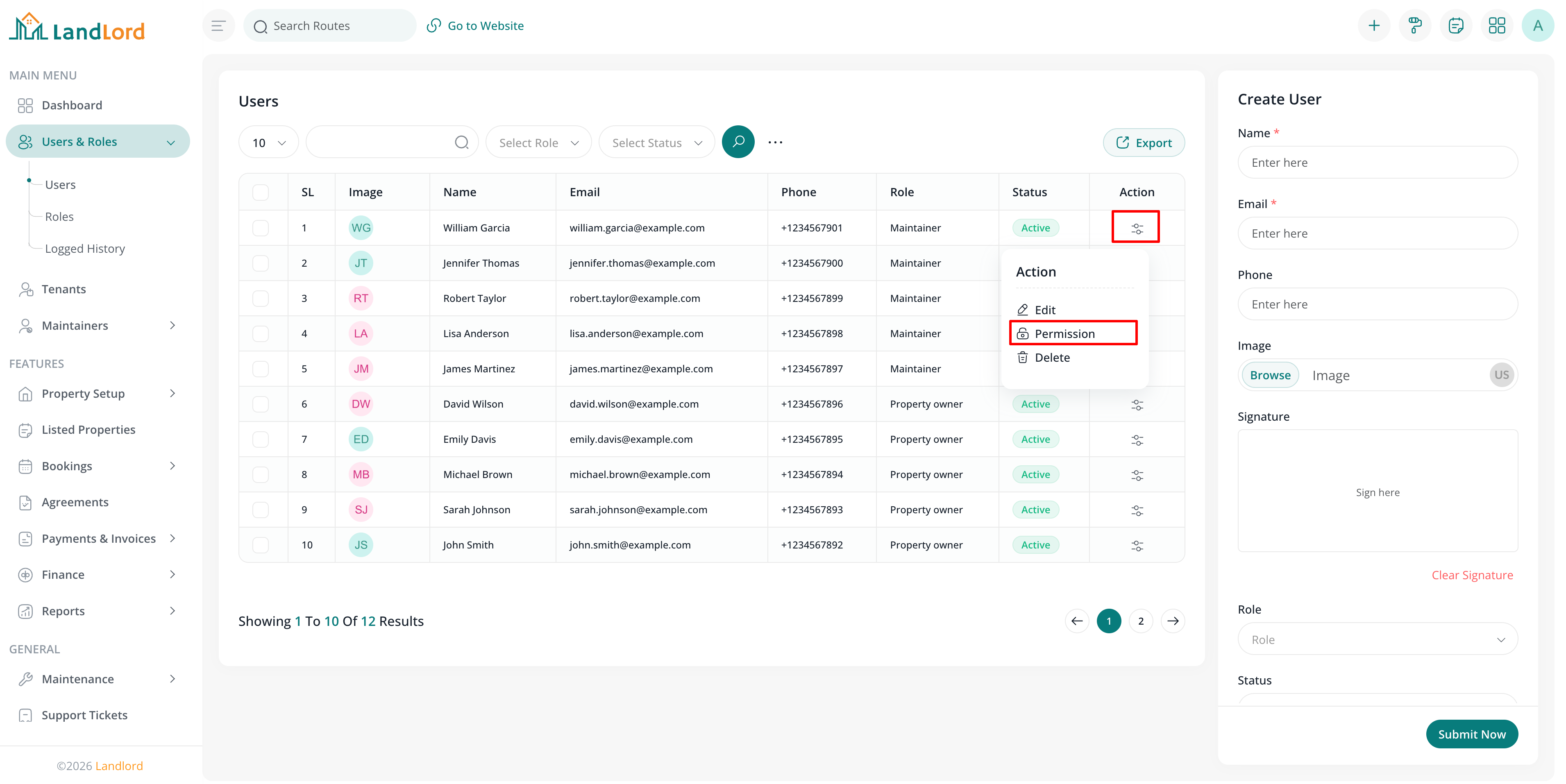
Task: Select Delete in the Action popup
Action: pos(1053,357)
